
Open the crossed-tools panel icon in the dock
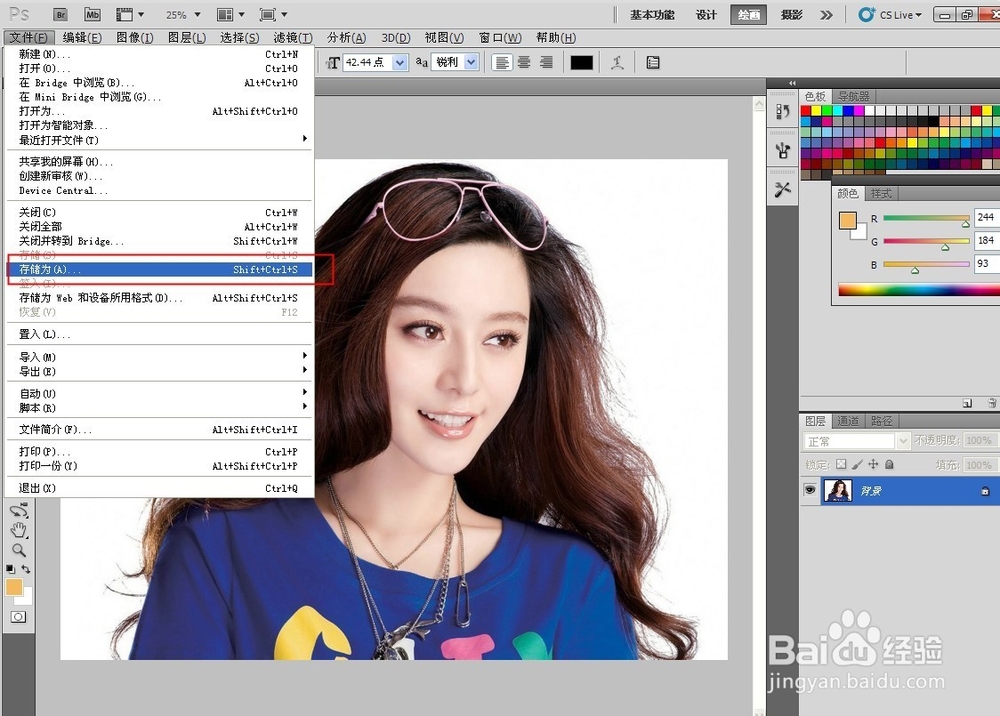coord(783,189)
